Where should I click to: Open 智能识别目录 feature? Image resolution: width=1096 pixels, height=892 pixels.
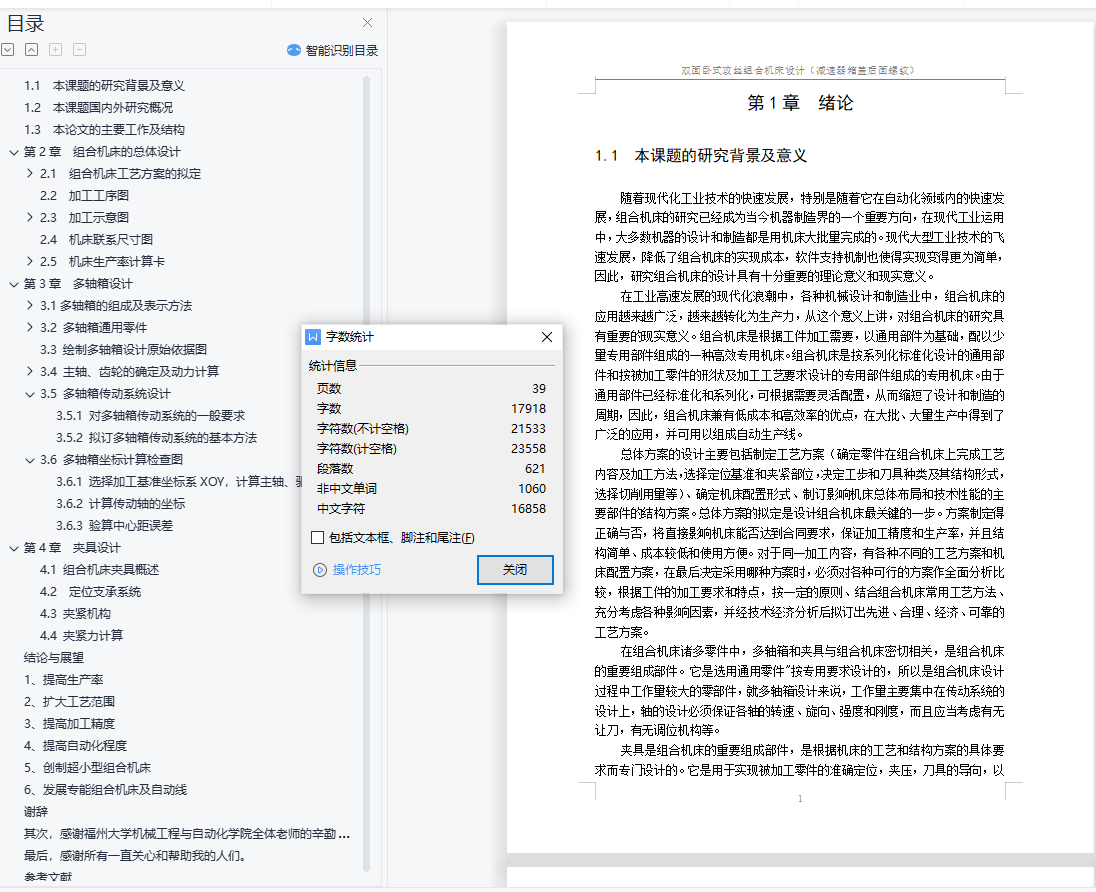pyautogui.click(x=333, y=50)
